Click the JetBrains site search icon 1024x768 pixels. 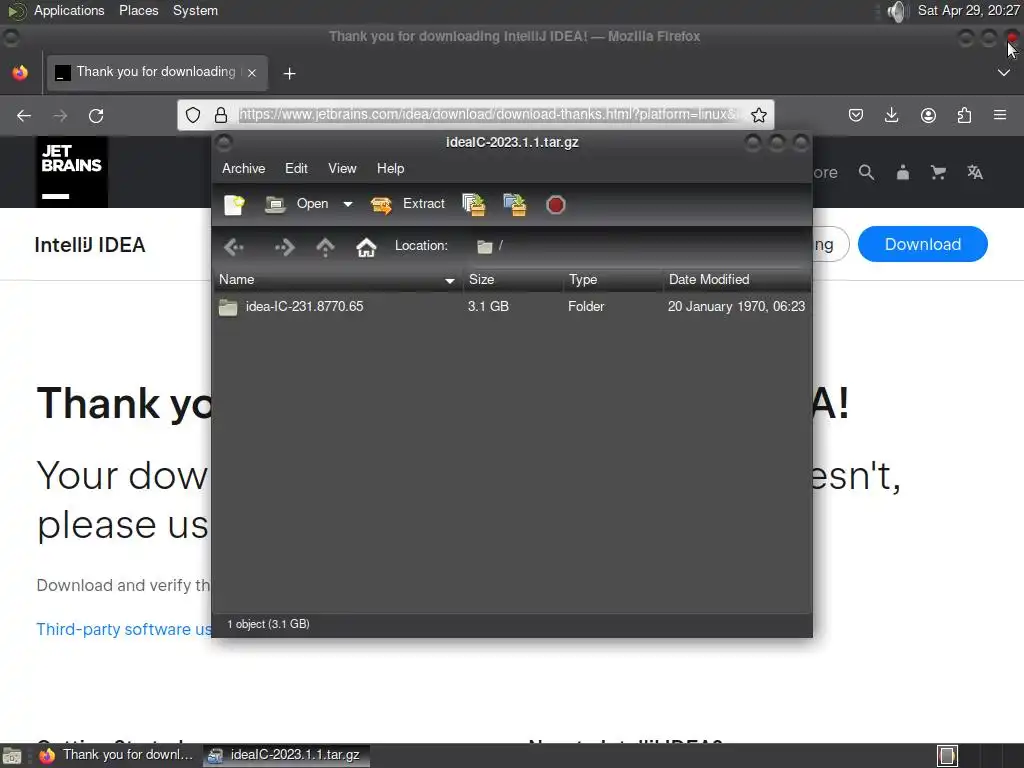[866, 172]
